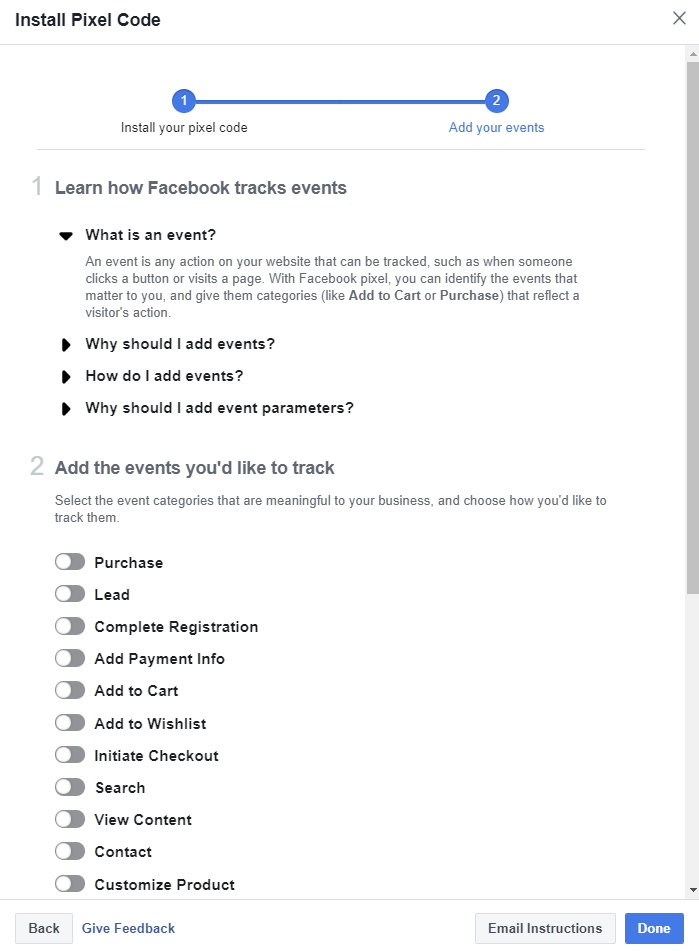Screen dimensions: 699x951
Task: Select the 'Add your events' step
Action: point(496,127)
